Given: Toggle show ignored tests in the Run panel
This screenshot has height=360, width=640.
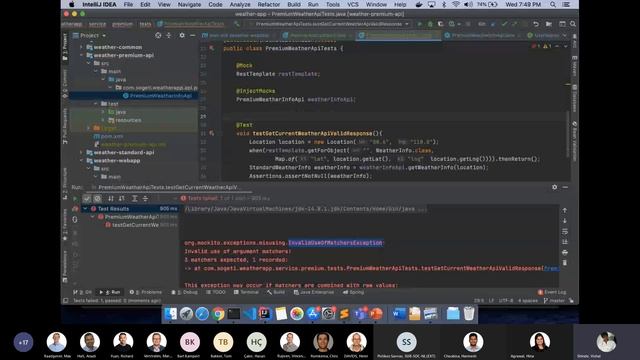Looking at the screenshot, I should (x=98, y=199).
